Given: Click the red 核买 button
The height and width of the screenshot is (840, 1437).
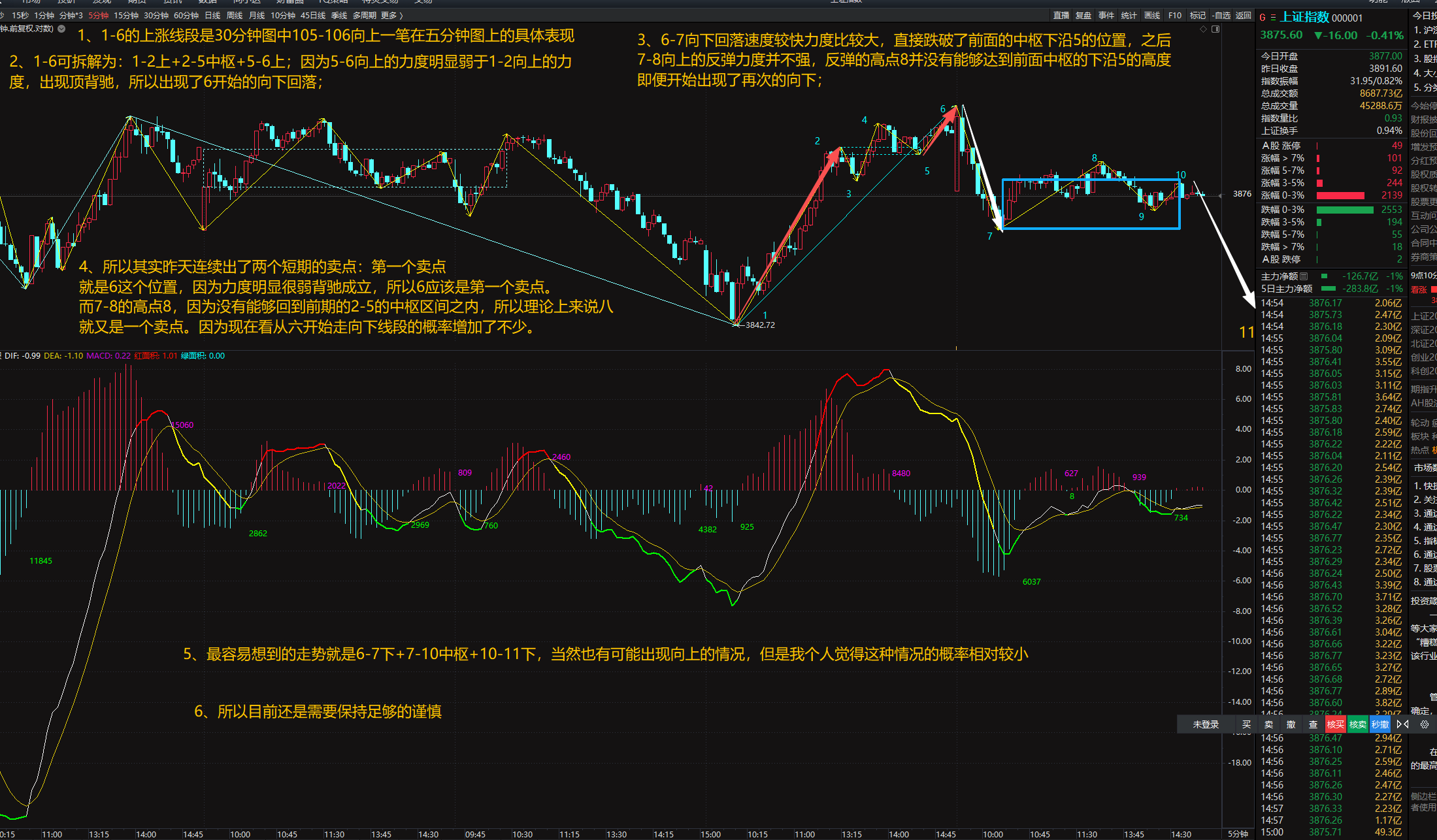Looking at the screenshot, I should pyautogui.click(x=1336, y=724).
